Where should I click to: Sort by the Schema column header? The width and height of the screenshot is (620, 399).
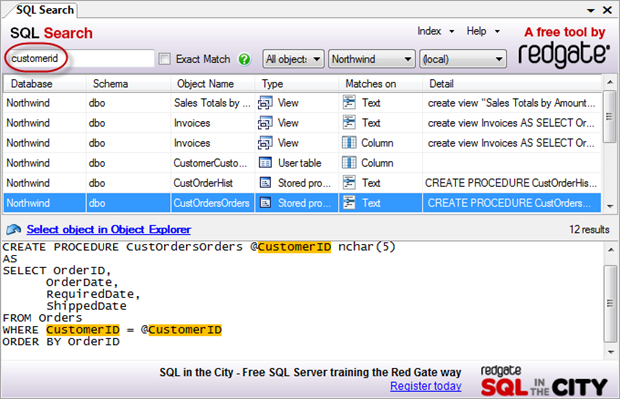tap(129, 84)
